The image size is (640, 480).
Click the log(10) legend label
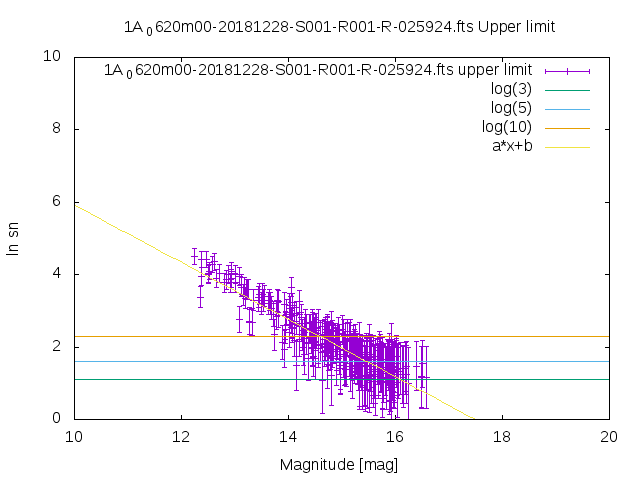click(x=507, y=127)
